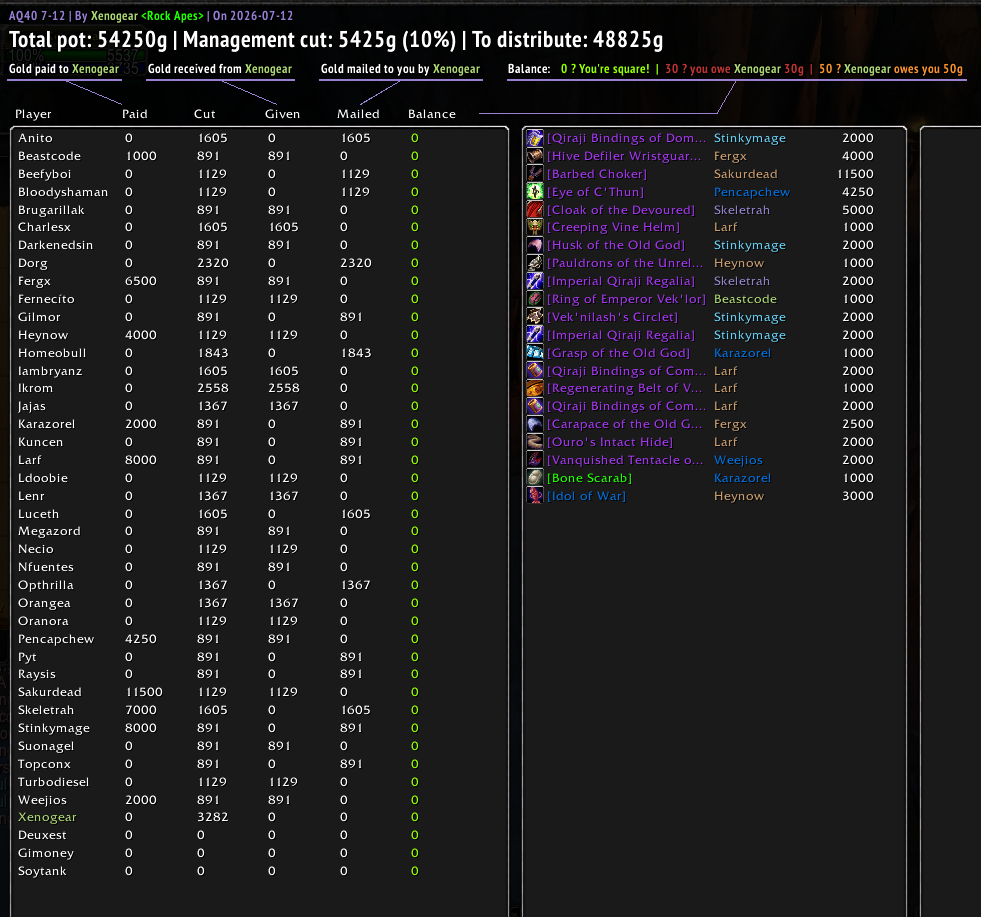
Task: Click the 11500 price for Barbed Choker
Action: click(855, 174)
